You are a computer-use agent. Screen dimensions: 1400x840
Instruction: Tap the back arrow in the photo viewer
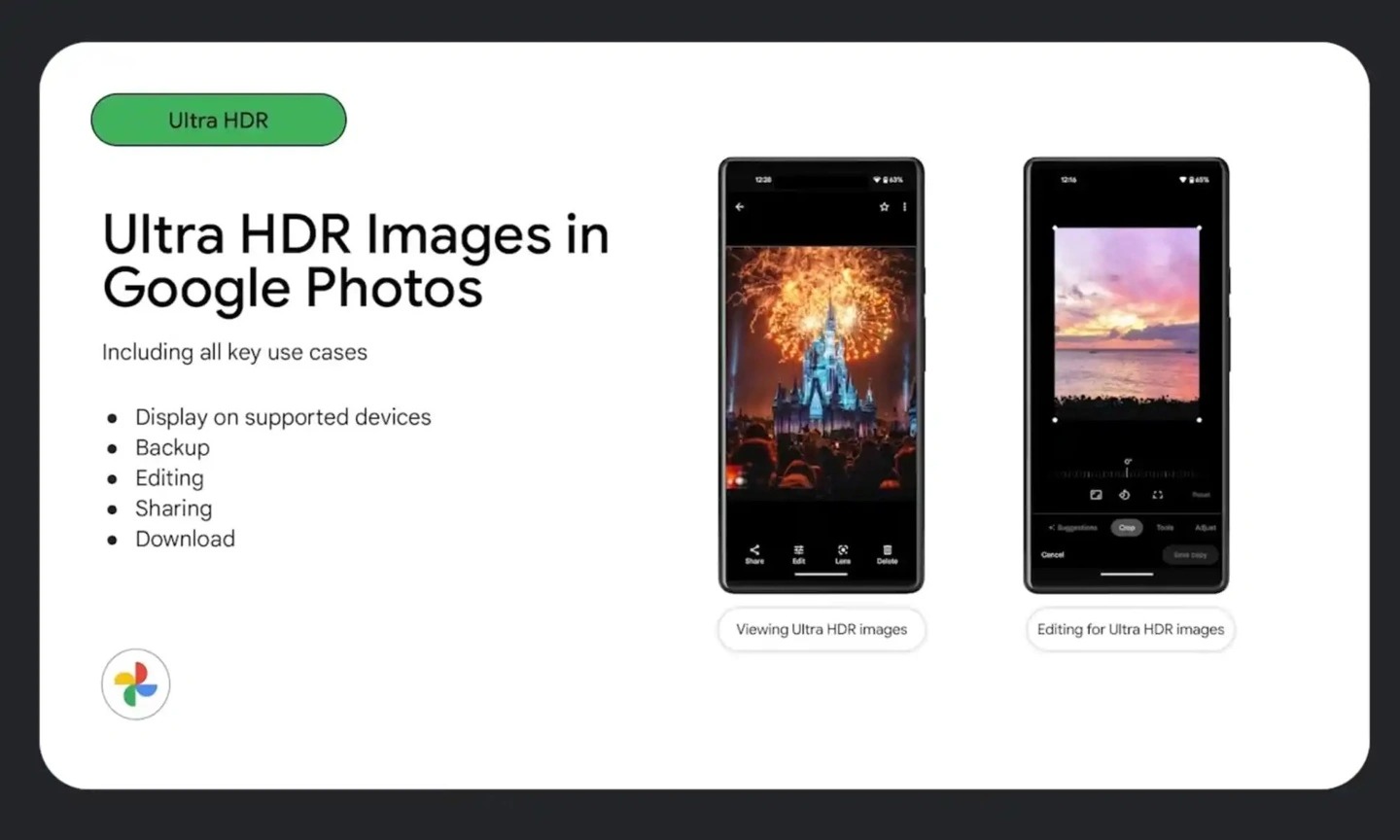click(739, 206)
